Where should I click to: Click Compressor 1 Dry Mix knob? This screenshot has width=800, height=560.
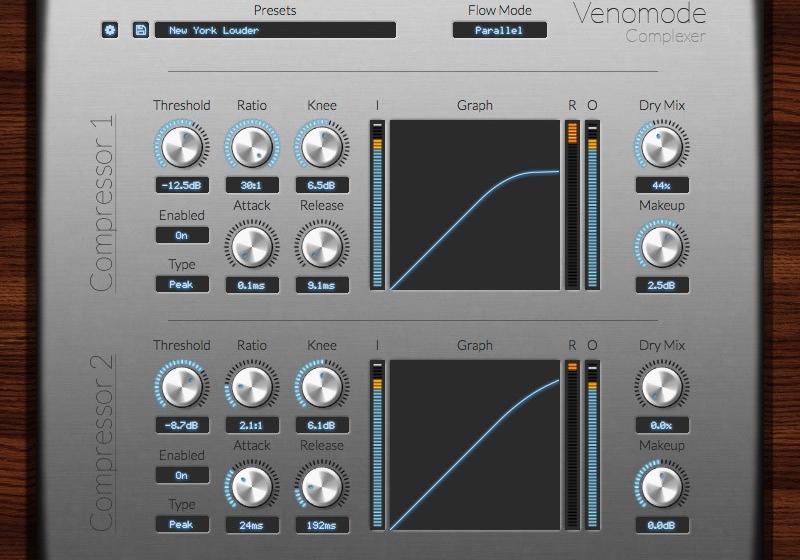pos(662,146)
